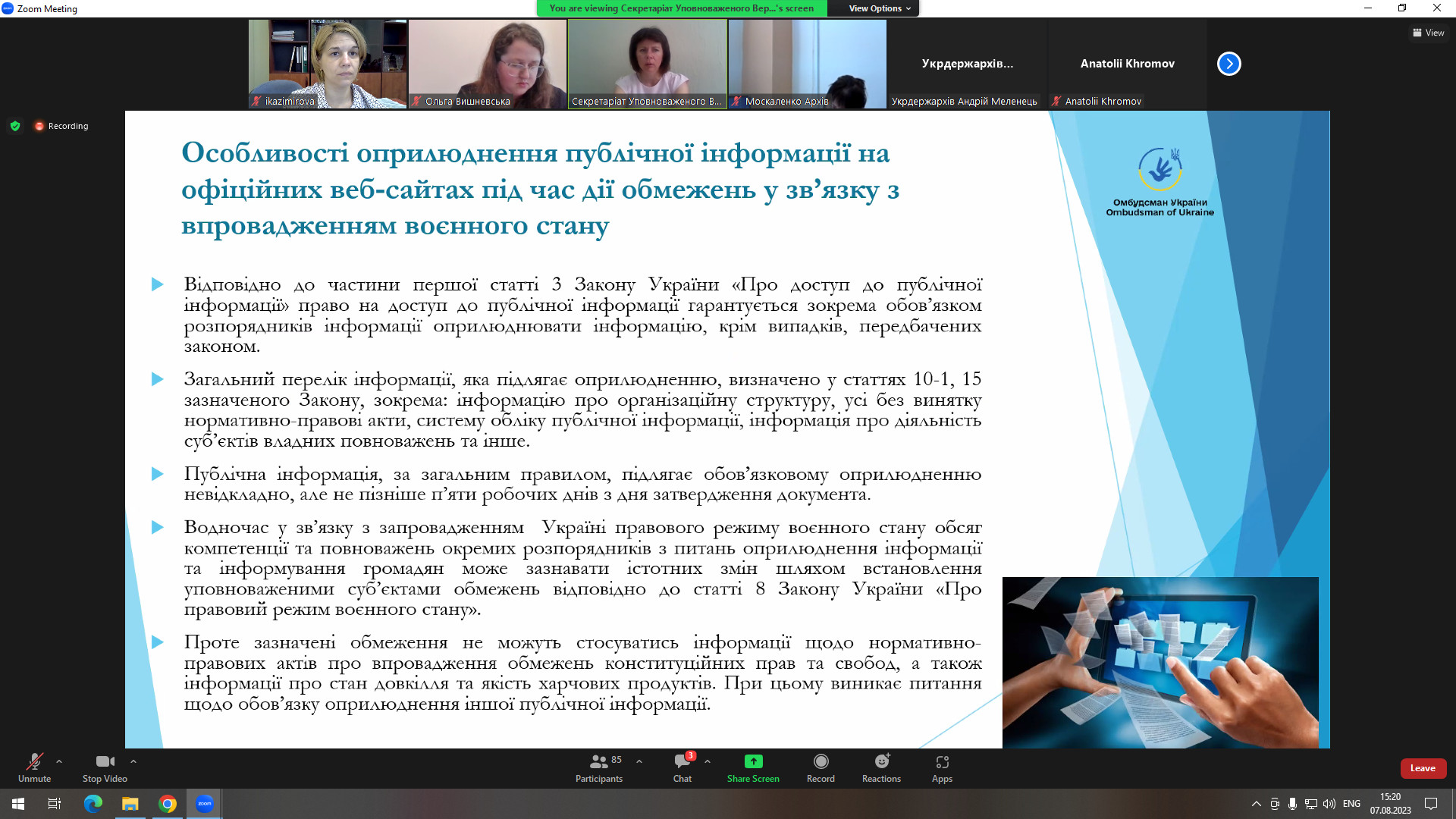1456x819 pixels.
Task: Click the tablet documents image on slide
Action: (1160, 663)
